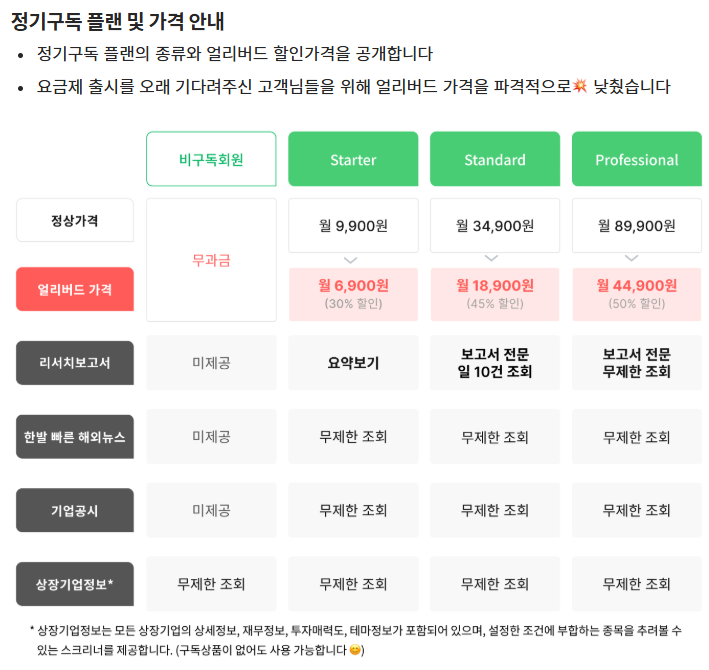
Task: Click the 기업공시 row label
Action: pos(75,510)
